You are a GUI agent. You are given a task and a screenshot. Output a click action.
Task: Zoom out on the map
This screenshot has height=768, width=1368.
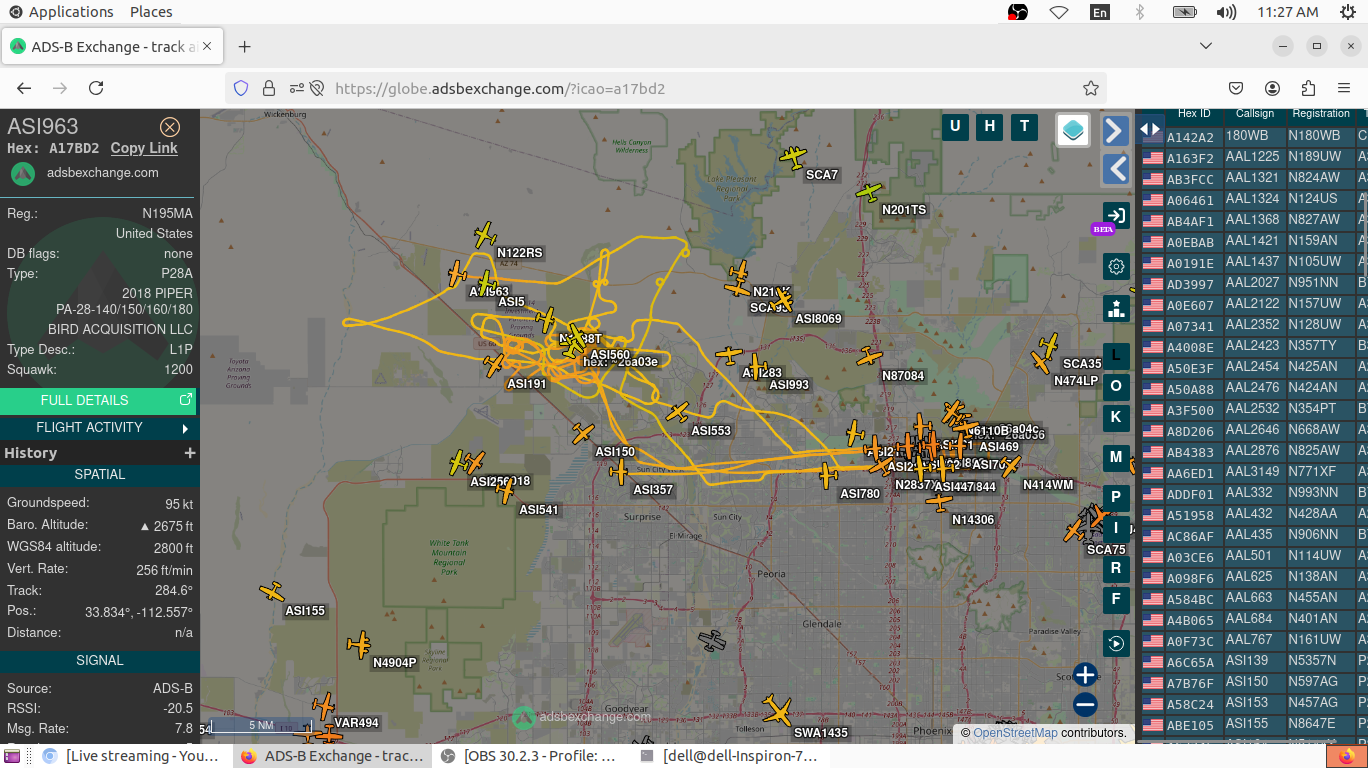(x=1085, y=705)
